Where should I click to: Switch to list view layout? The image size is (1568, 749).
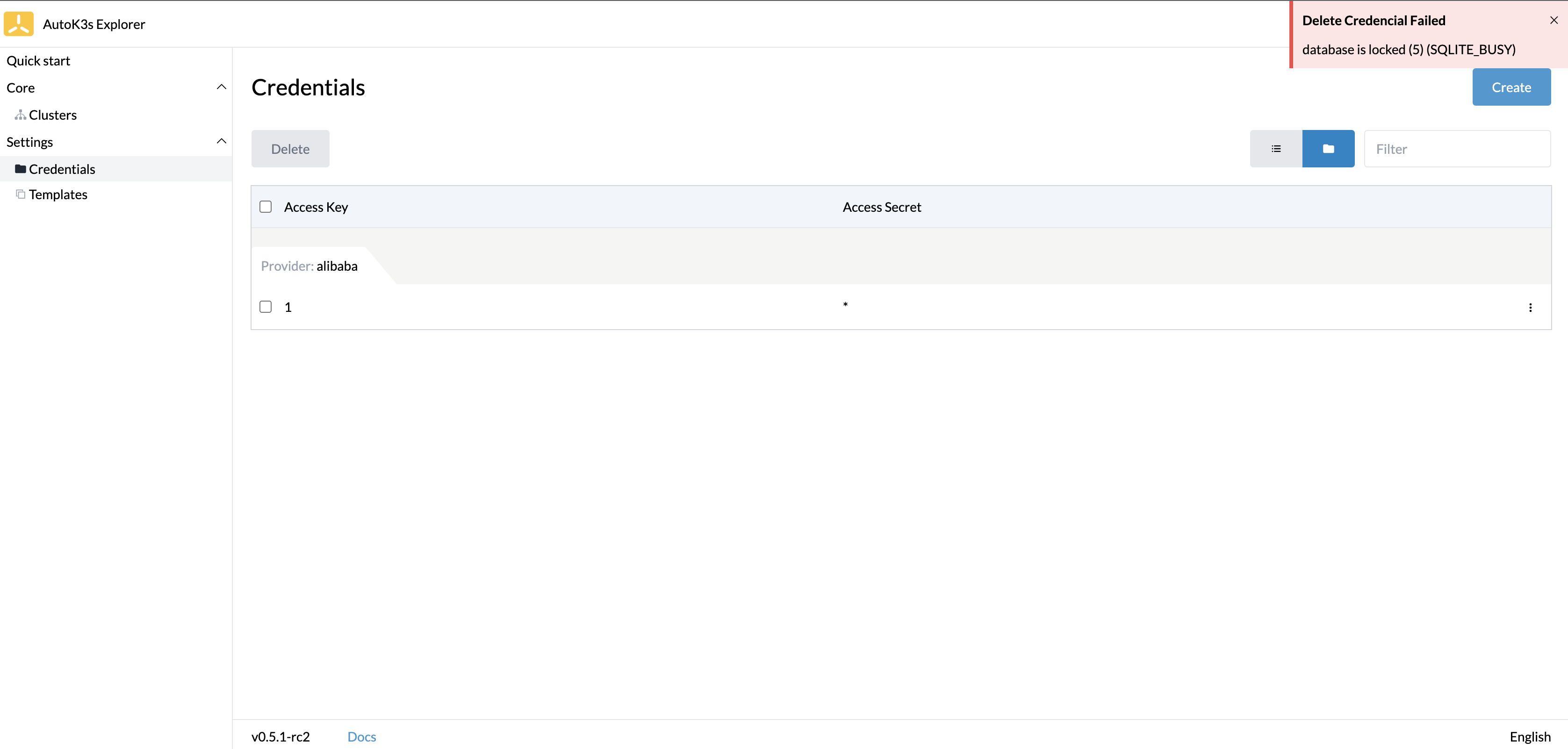(1276, 148)
